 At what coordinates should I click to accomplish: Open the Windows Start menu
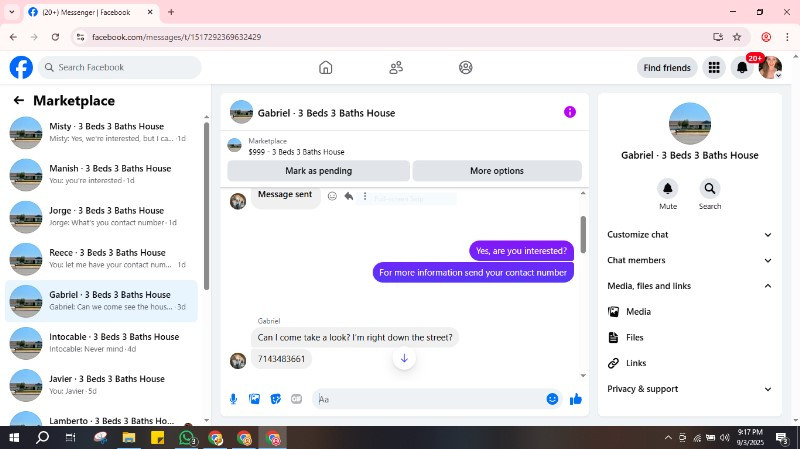coord(14,438)
